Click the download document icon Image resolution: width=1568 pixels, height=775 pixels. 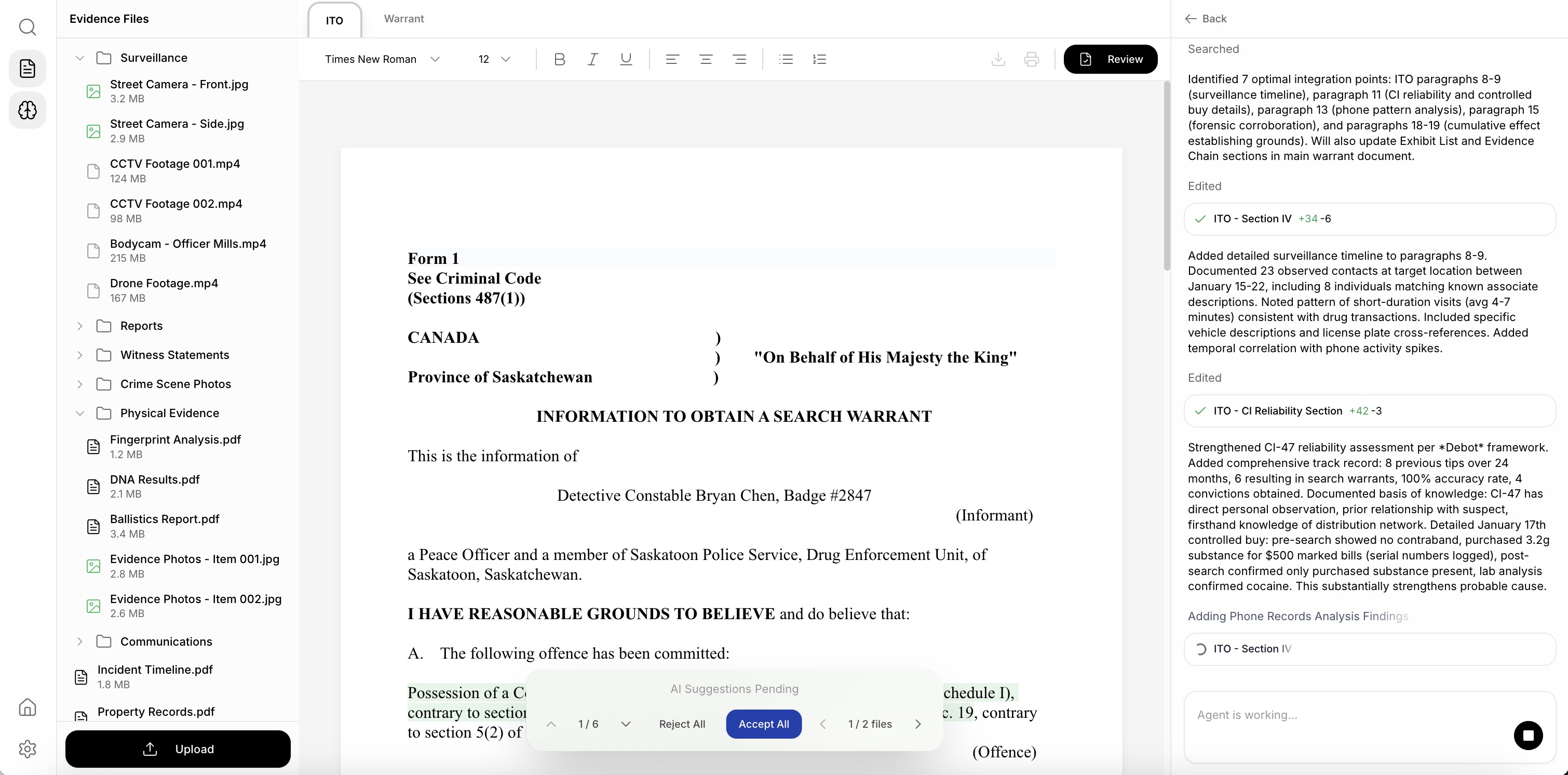(998, 59)
